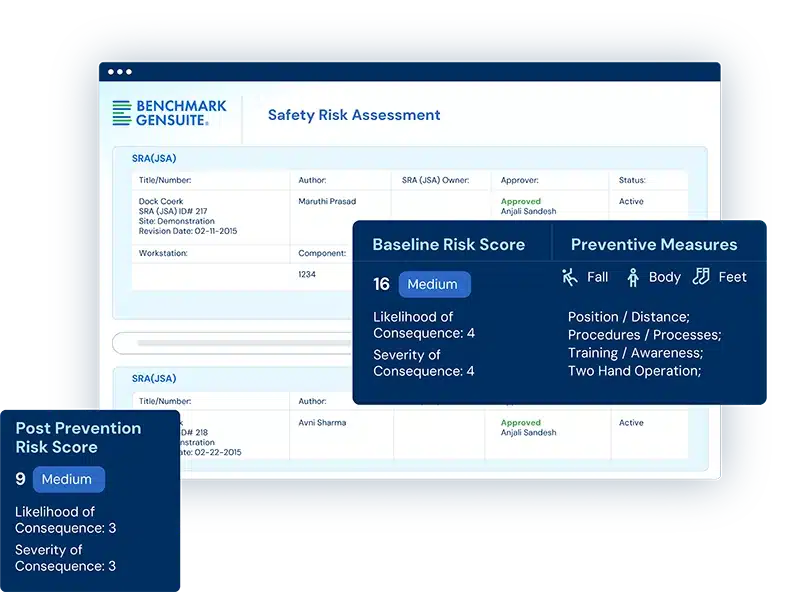This screenshot has width=785, height=592.
Task: Click the Component label
Action: 322,253
